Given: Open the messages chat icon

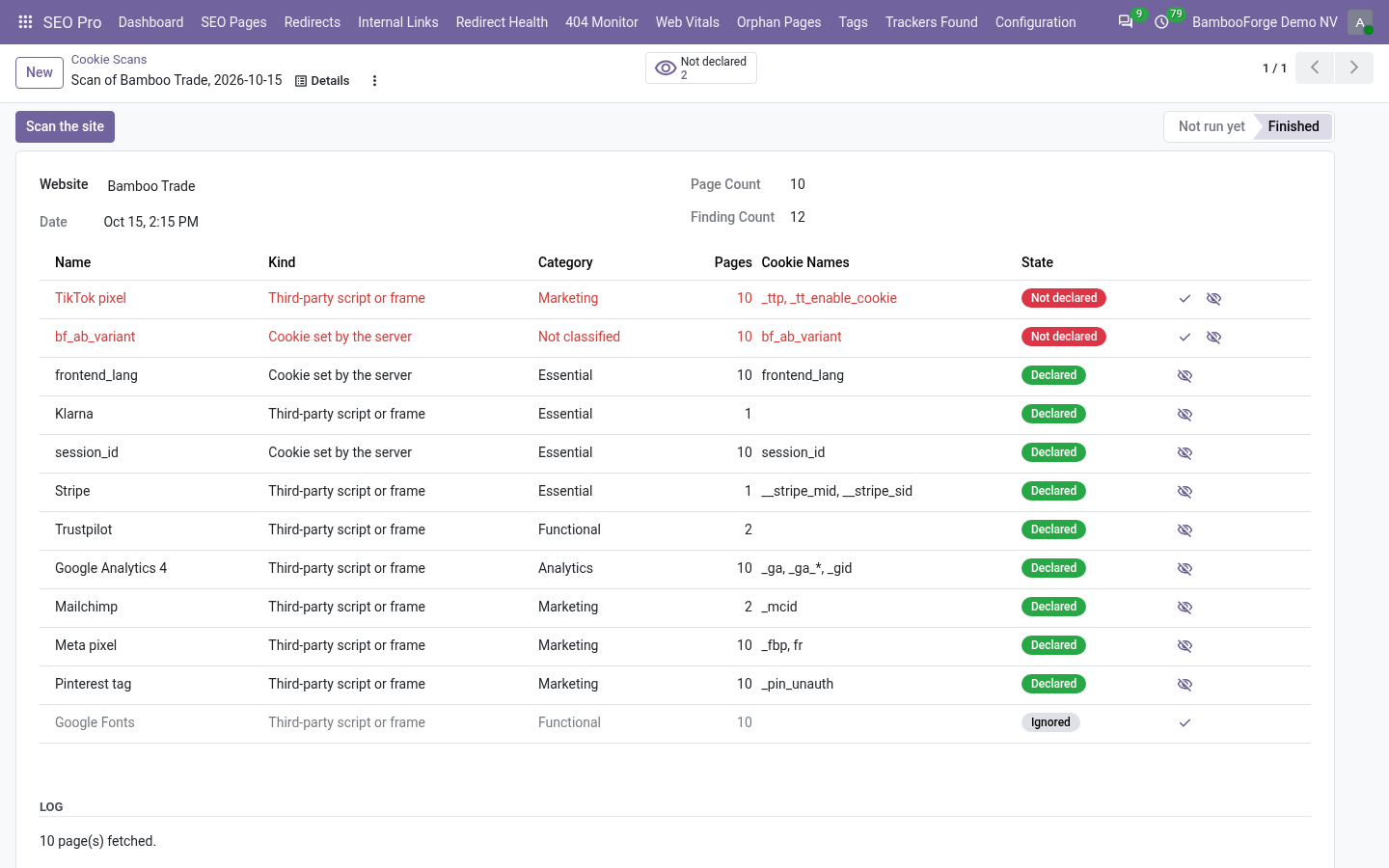Looking at the screenshot, I should coord(1126,21).
